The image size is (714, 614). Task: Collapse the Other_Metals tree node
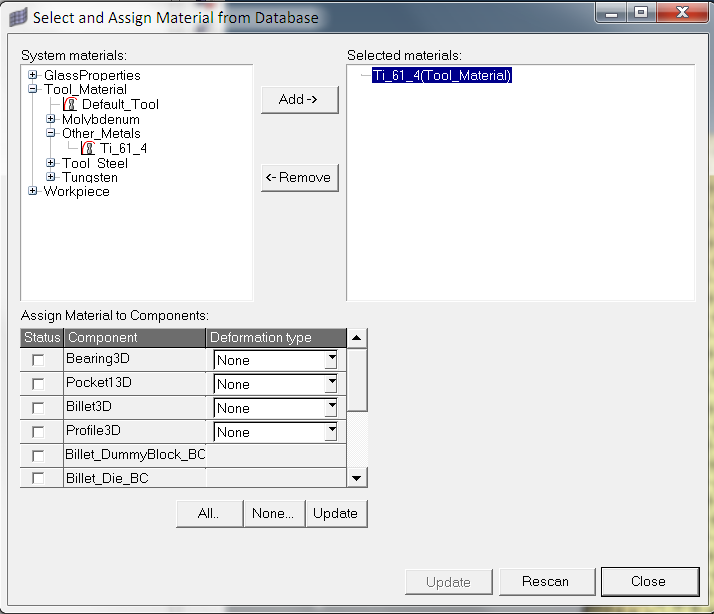coord(51,133)
